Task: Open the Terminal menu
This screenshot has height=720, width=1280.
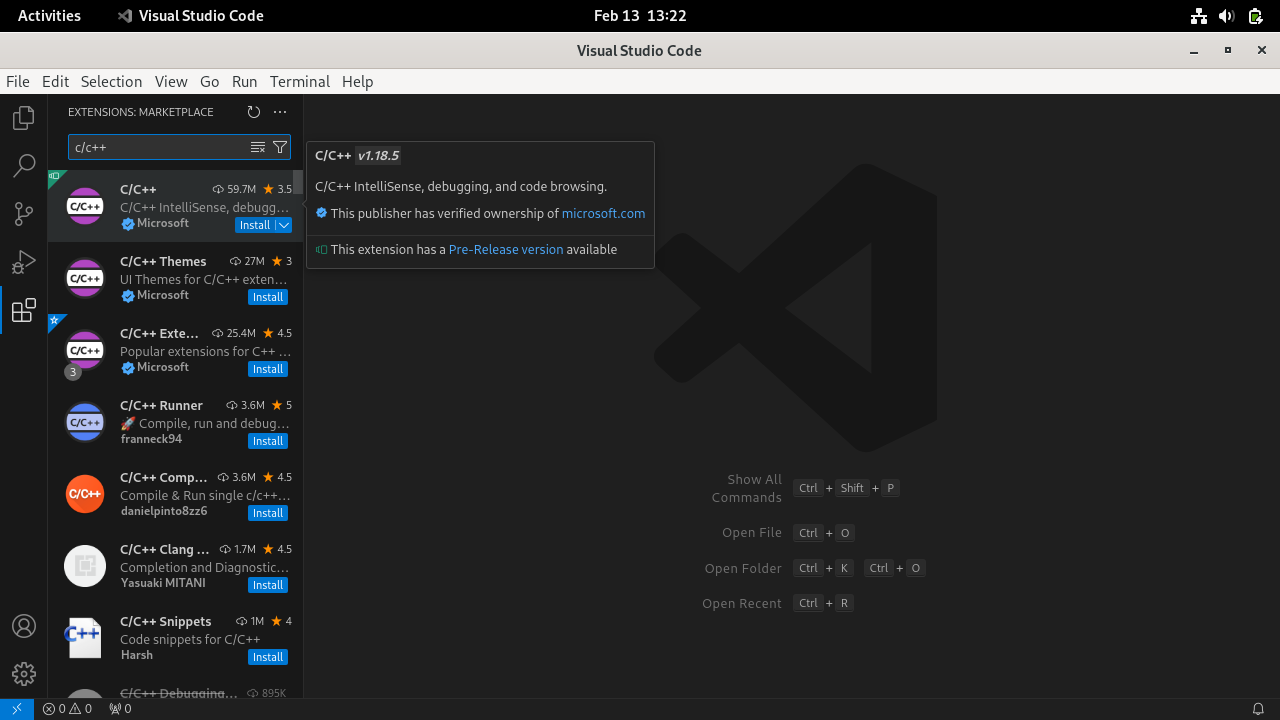Action: click(299, 81)
